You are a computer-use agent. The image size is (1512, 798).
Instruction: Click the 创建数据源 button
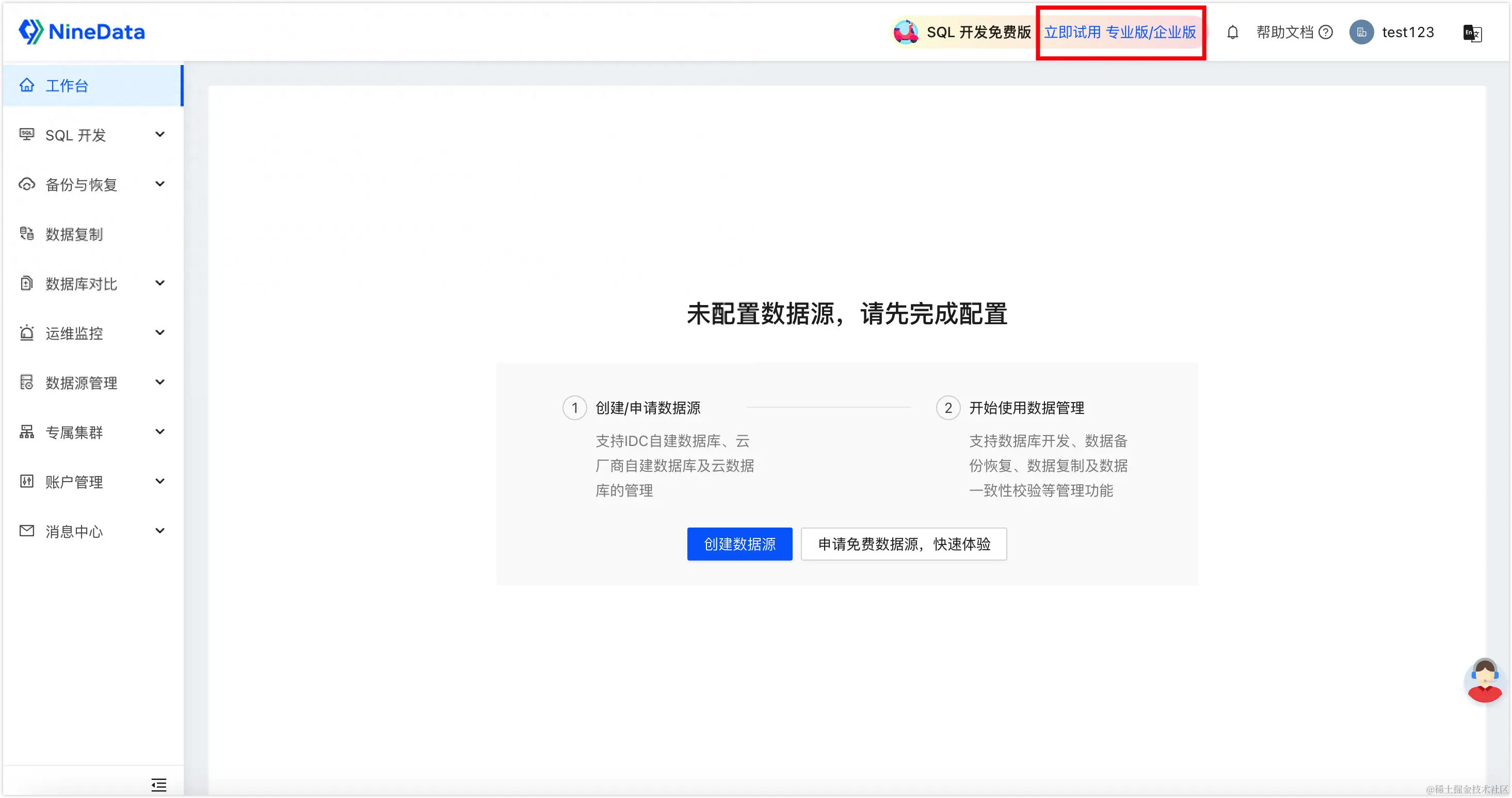point(739,544)
